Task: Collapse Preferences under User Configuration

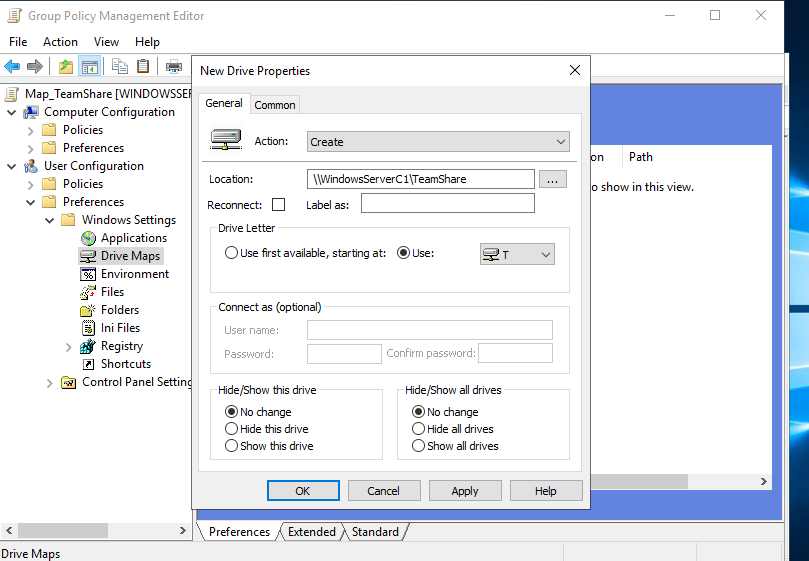Action: (30, 202)
